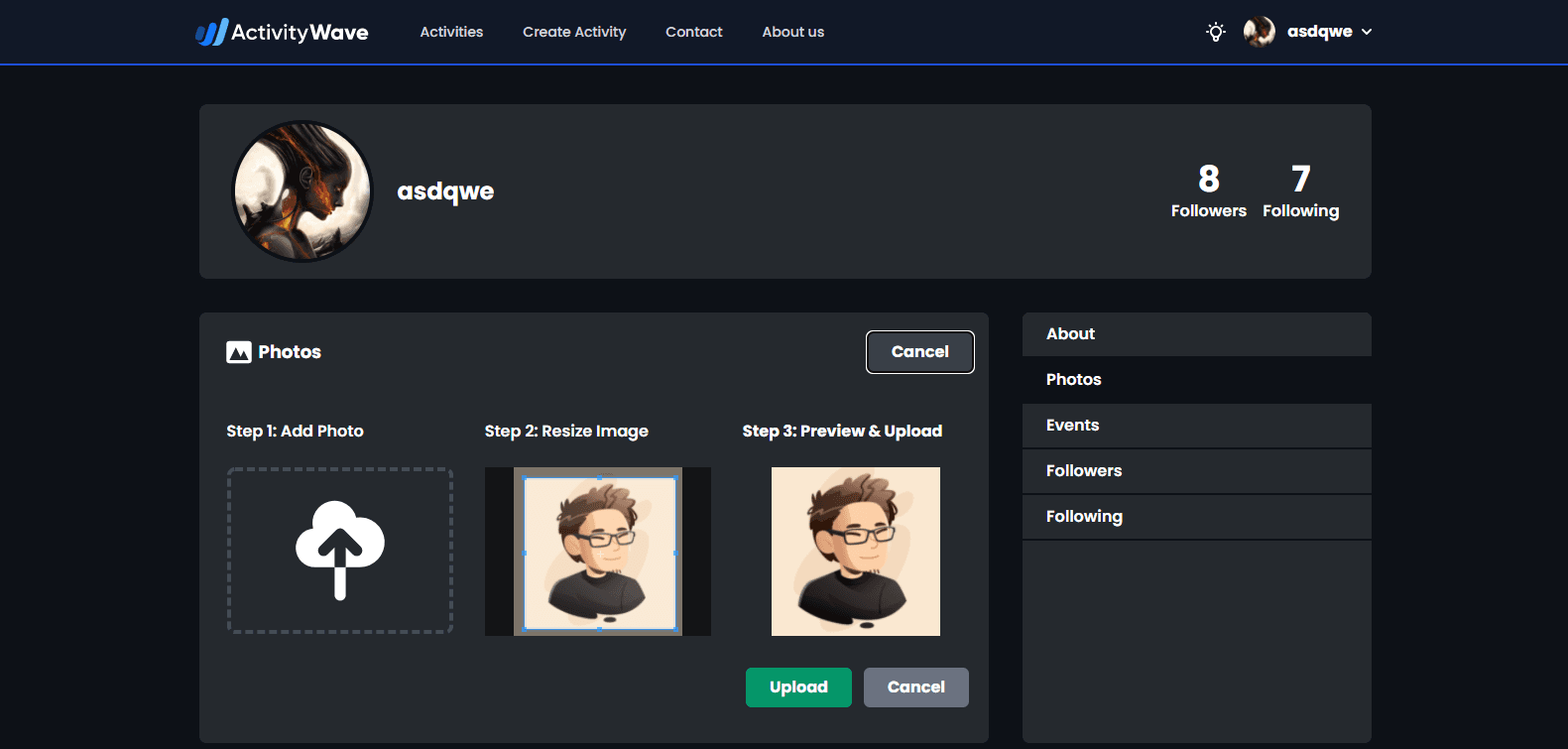Open the Contact nav link
Viewport: 1568px width, 749px height.
(694, 32)
